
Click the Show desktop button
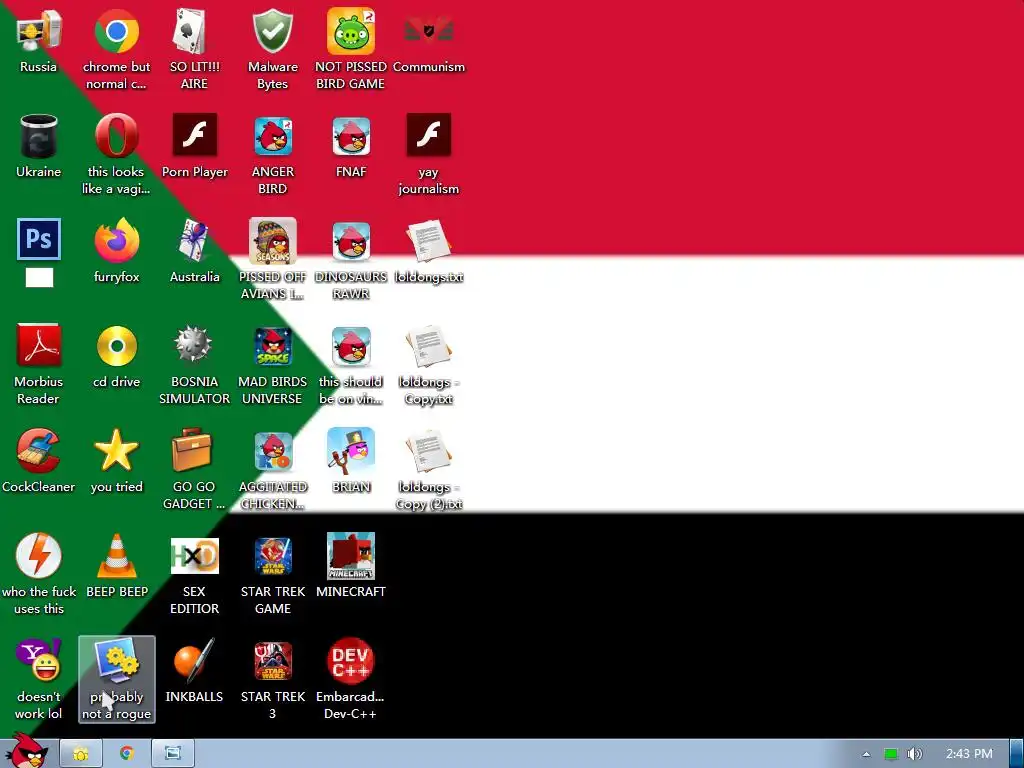(x=1017, y=754)
